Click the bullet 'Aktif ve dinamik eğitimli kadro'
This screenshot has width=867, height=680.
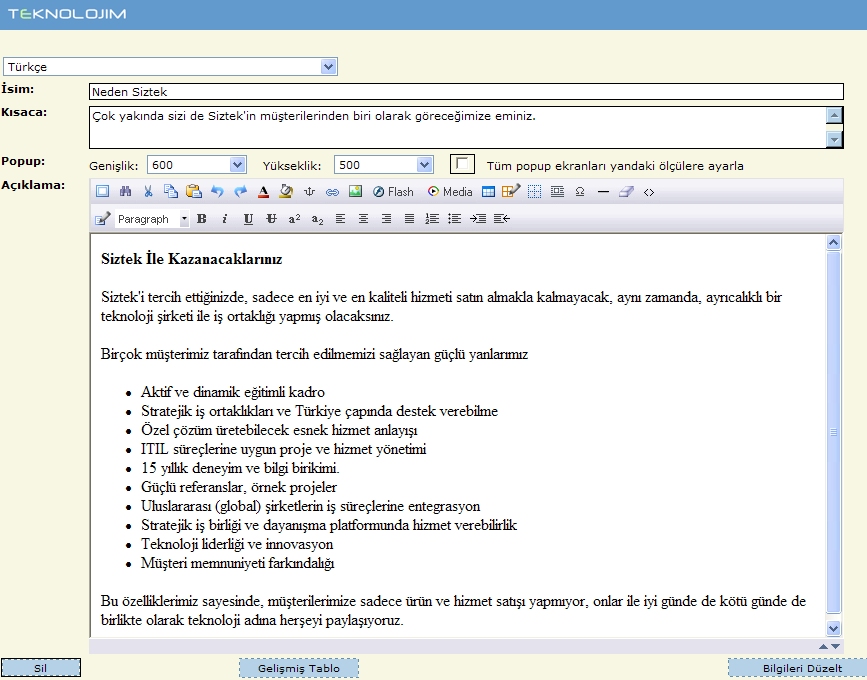(232, 392)
